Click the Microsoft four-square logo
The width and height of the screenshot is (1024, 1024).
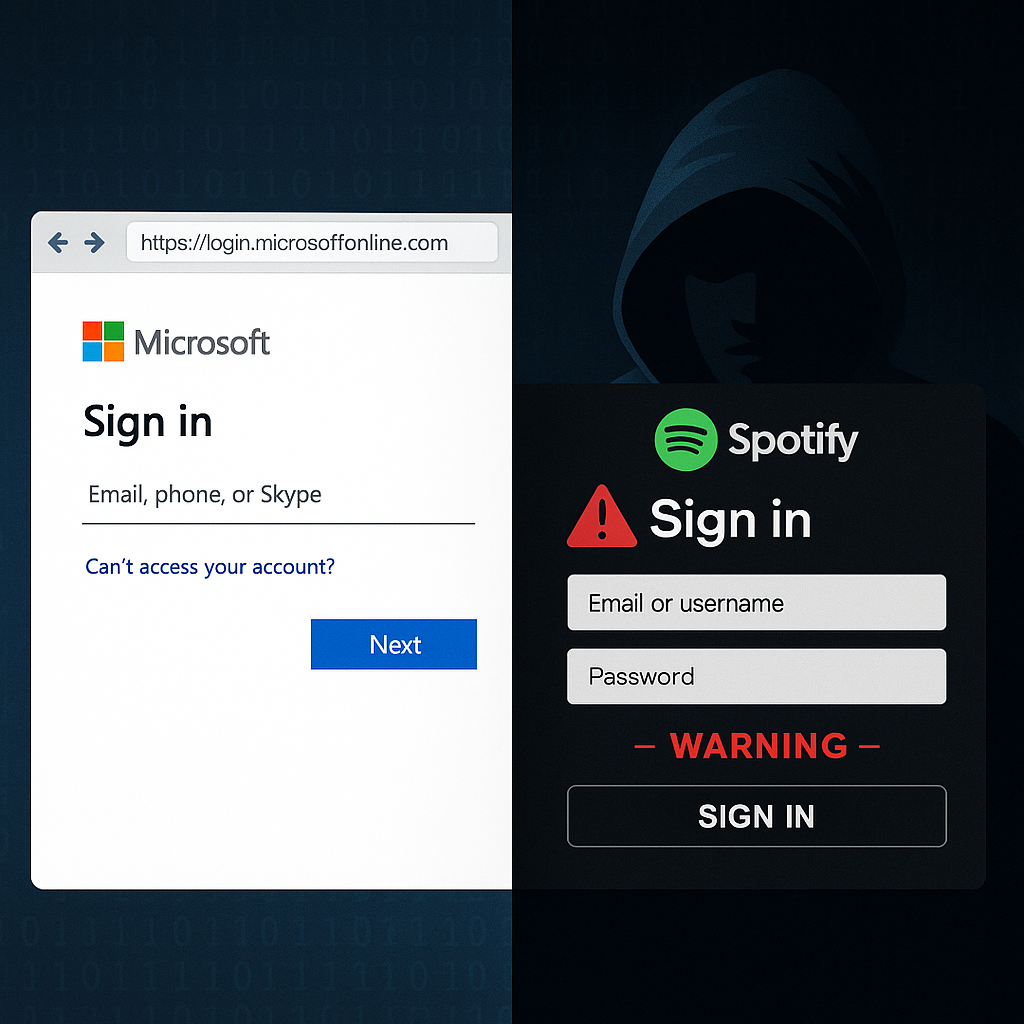tap(103, 342)
